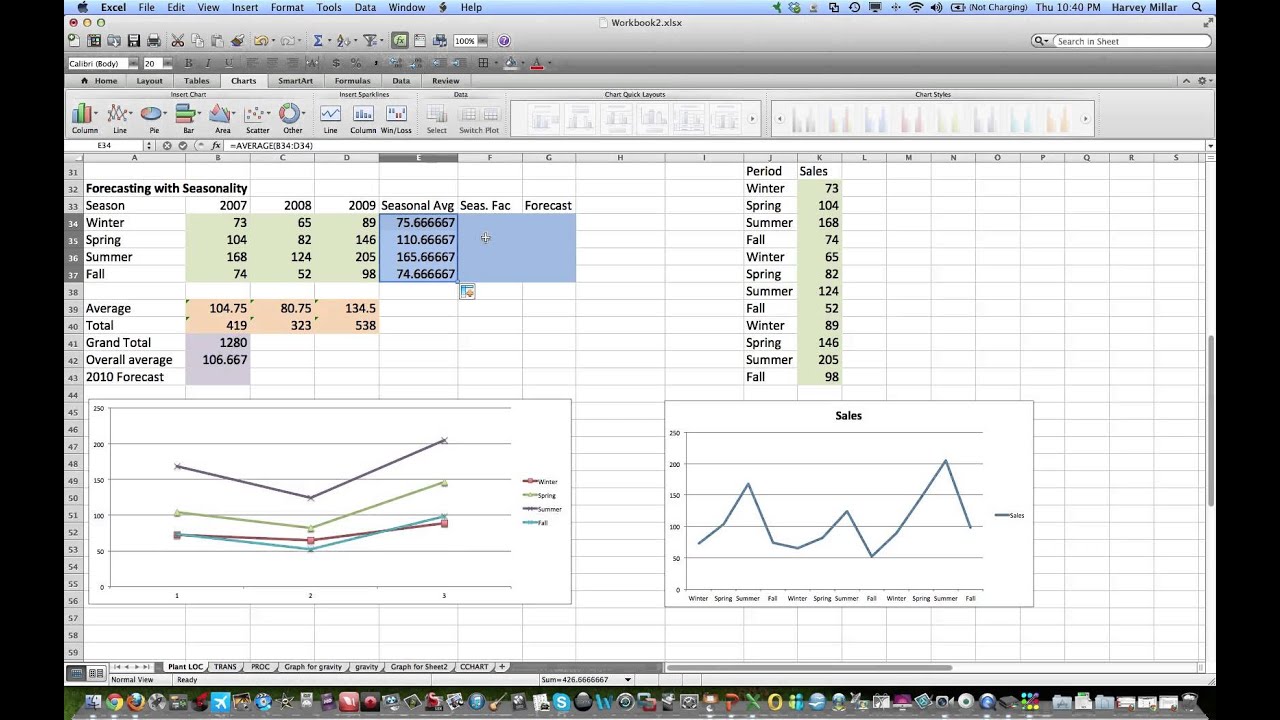Switch to the CCHART sheet tab
The width and height of the screenshot is (1280, 720).
(x=474, y=667)
